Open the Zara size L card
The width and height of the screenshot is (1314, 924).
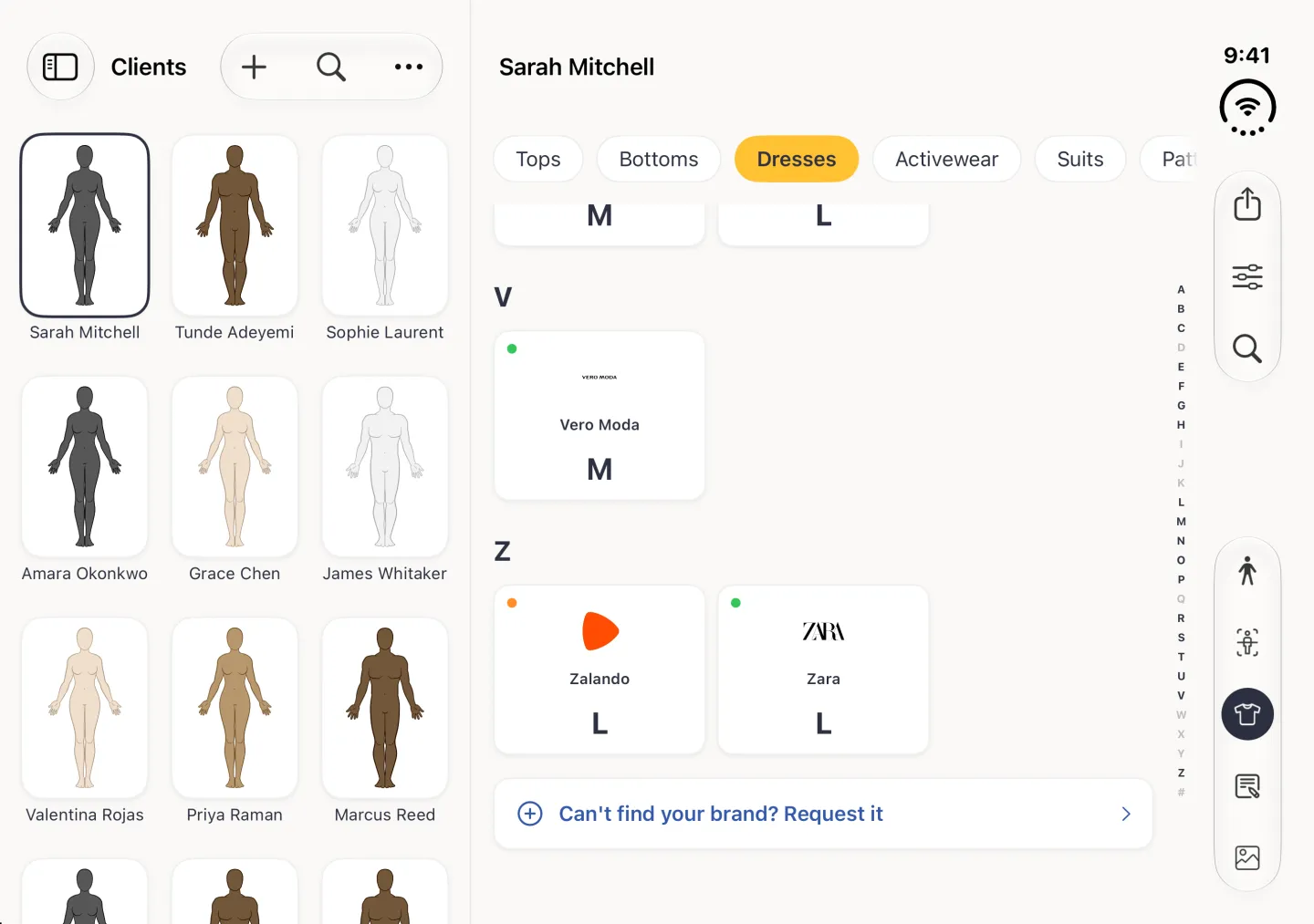823,670
